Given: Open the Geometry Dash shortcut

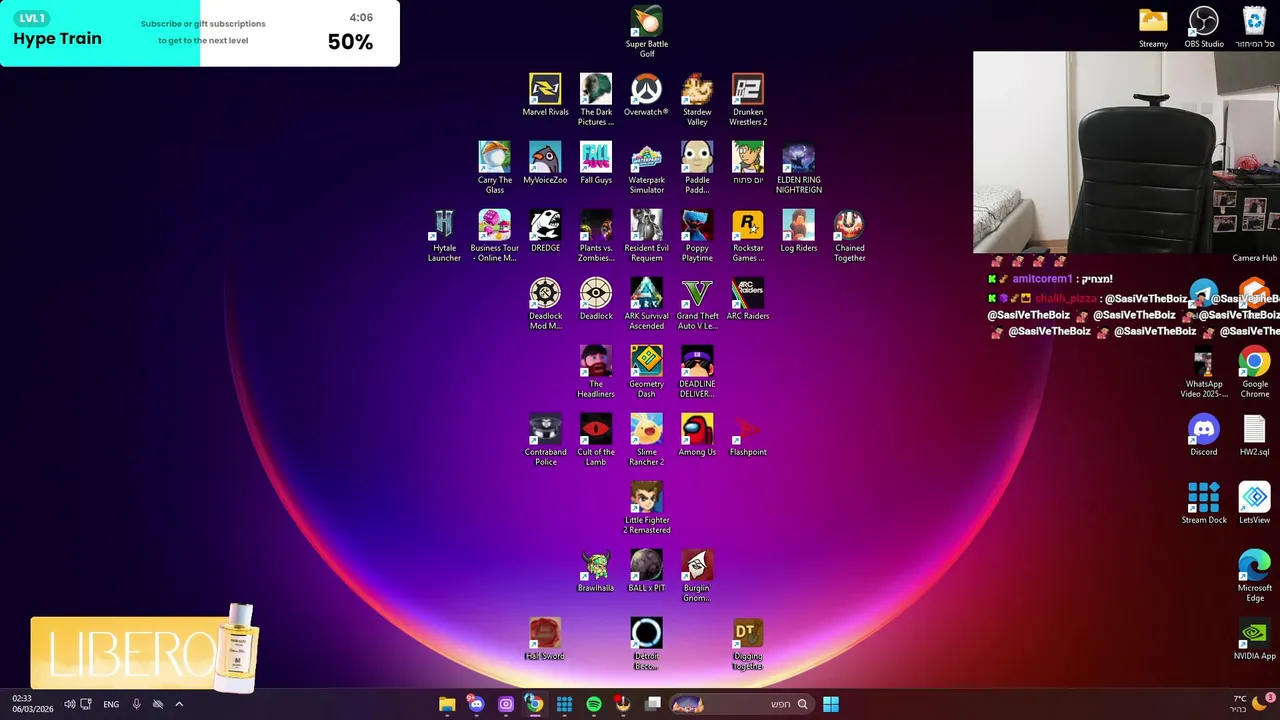Looking at the screenshot, I should [x=646, y=371].
